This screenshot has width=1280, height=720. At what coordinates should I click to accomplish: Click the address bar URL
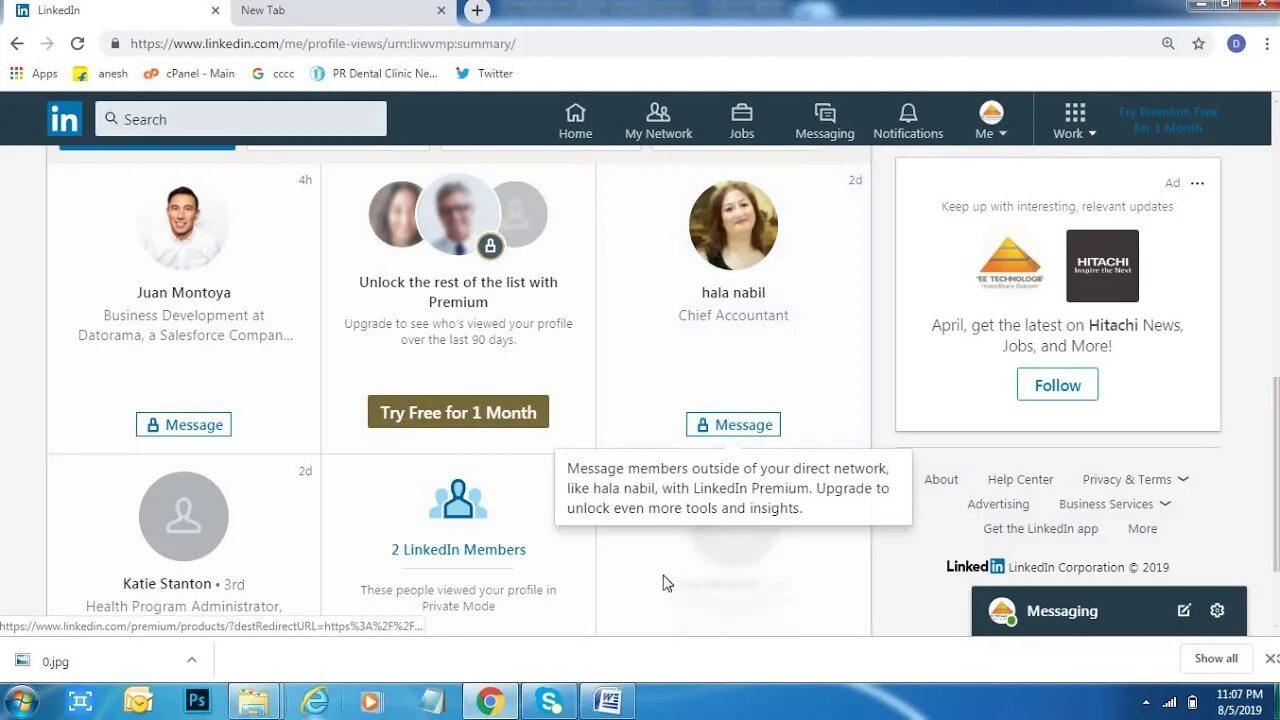click(323, 44)
